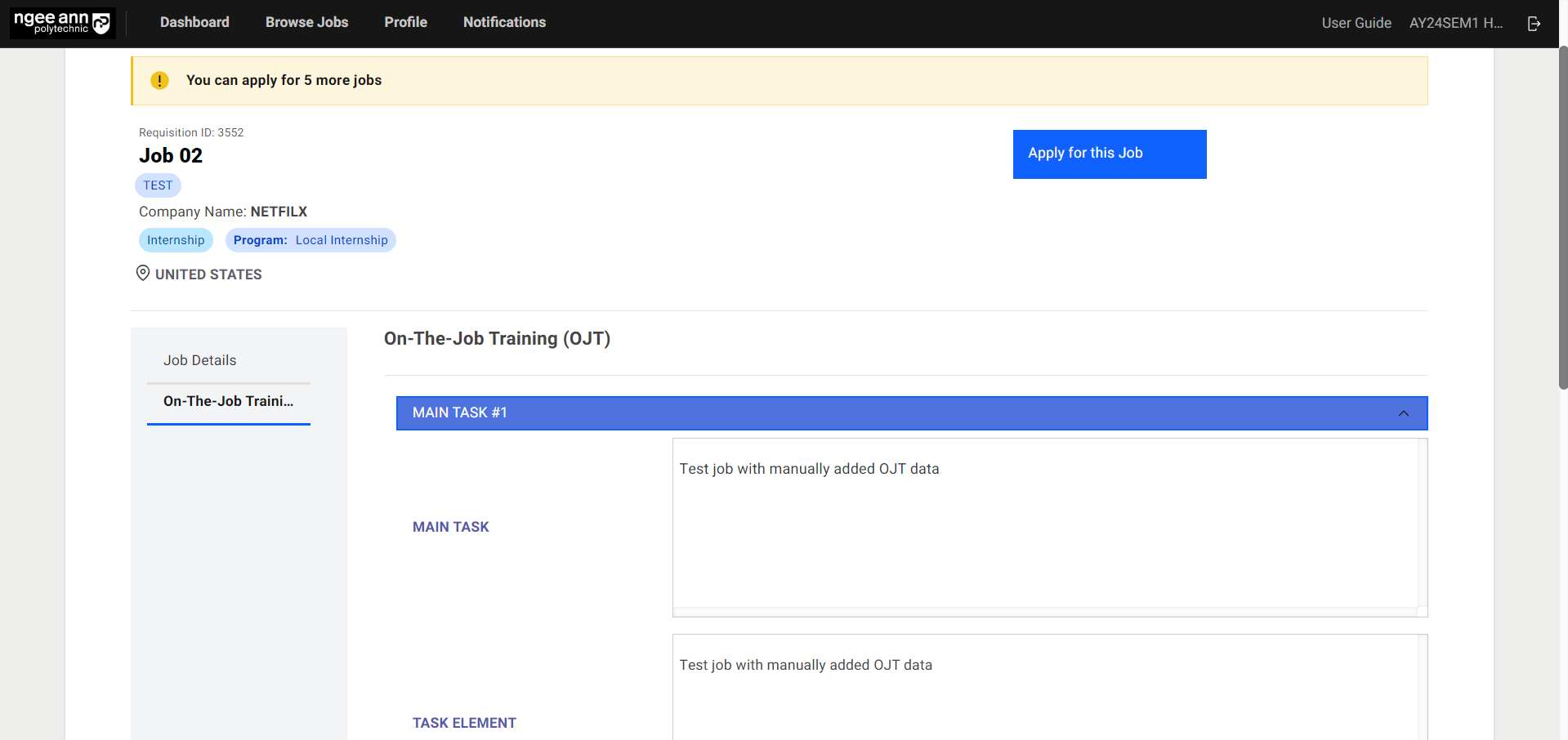Click the location pin beside UNITED STATES

tap(142, 273)
